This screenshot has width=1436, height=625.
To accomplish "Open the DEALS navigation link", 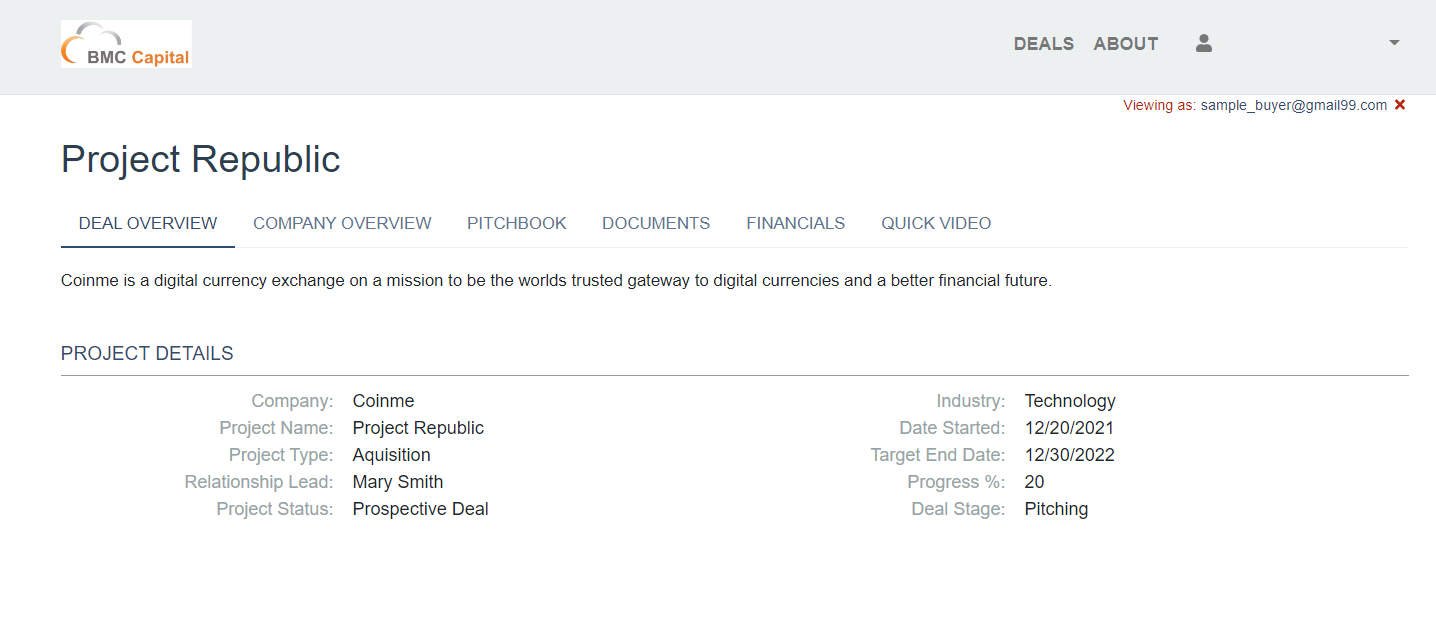I will tap(1044, 44).
